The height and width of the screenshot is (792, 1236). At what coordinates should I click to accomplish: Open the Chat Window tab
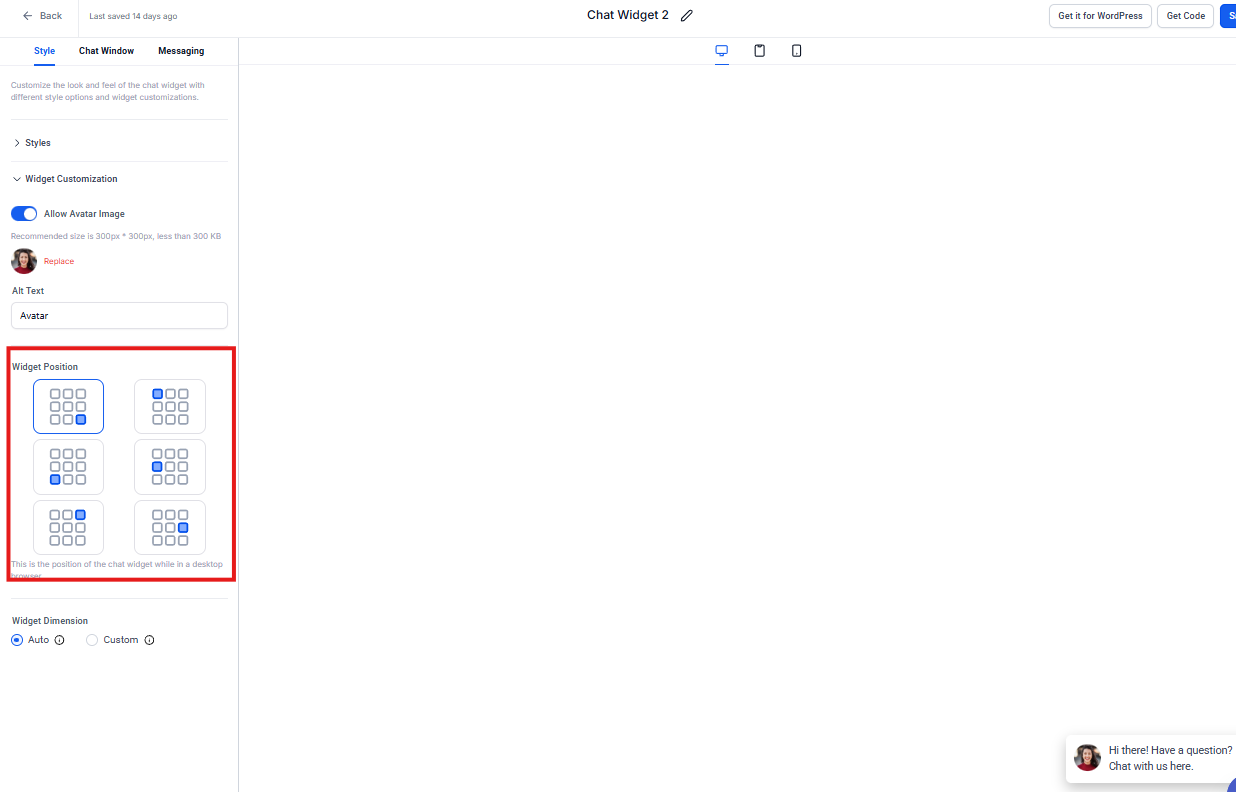(x=106, y=51)
